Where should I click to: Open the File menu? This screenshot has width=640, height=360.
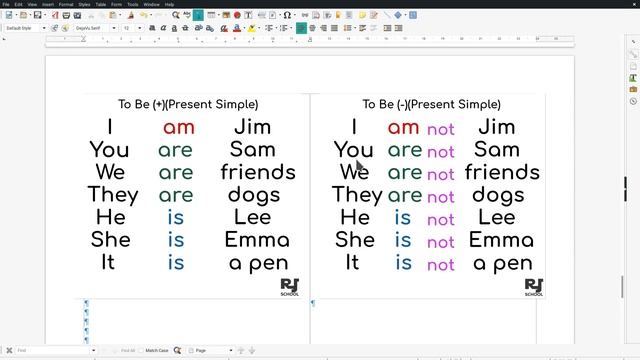tap(6, 4)
